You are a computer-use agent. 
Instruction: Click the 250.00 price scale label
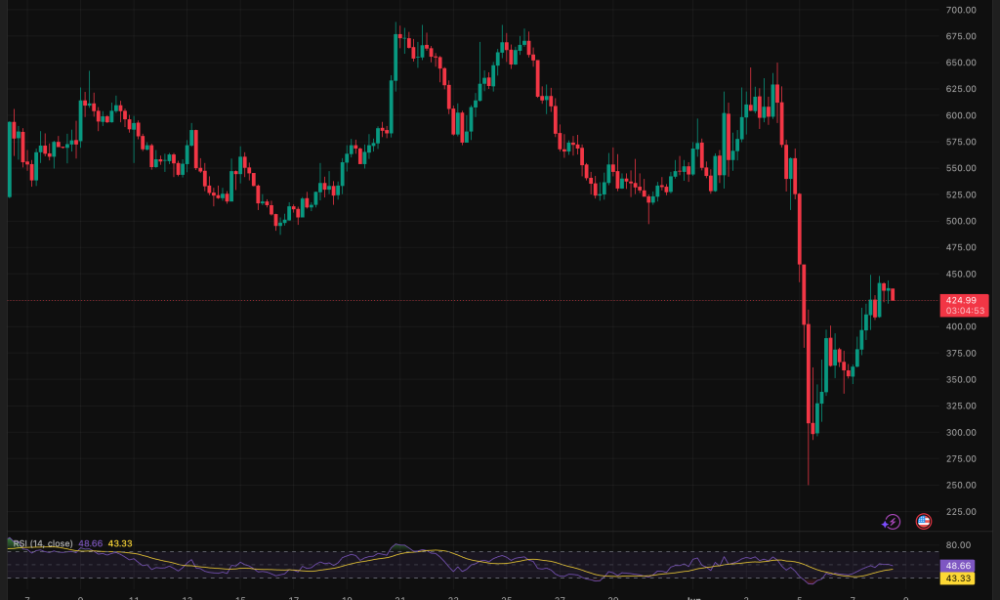[x=960, y=485]
